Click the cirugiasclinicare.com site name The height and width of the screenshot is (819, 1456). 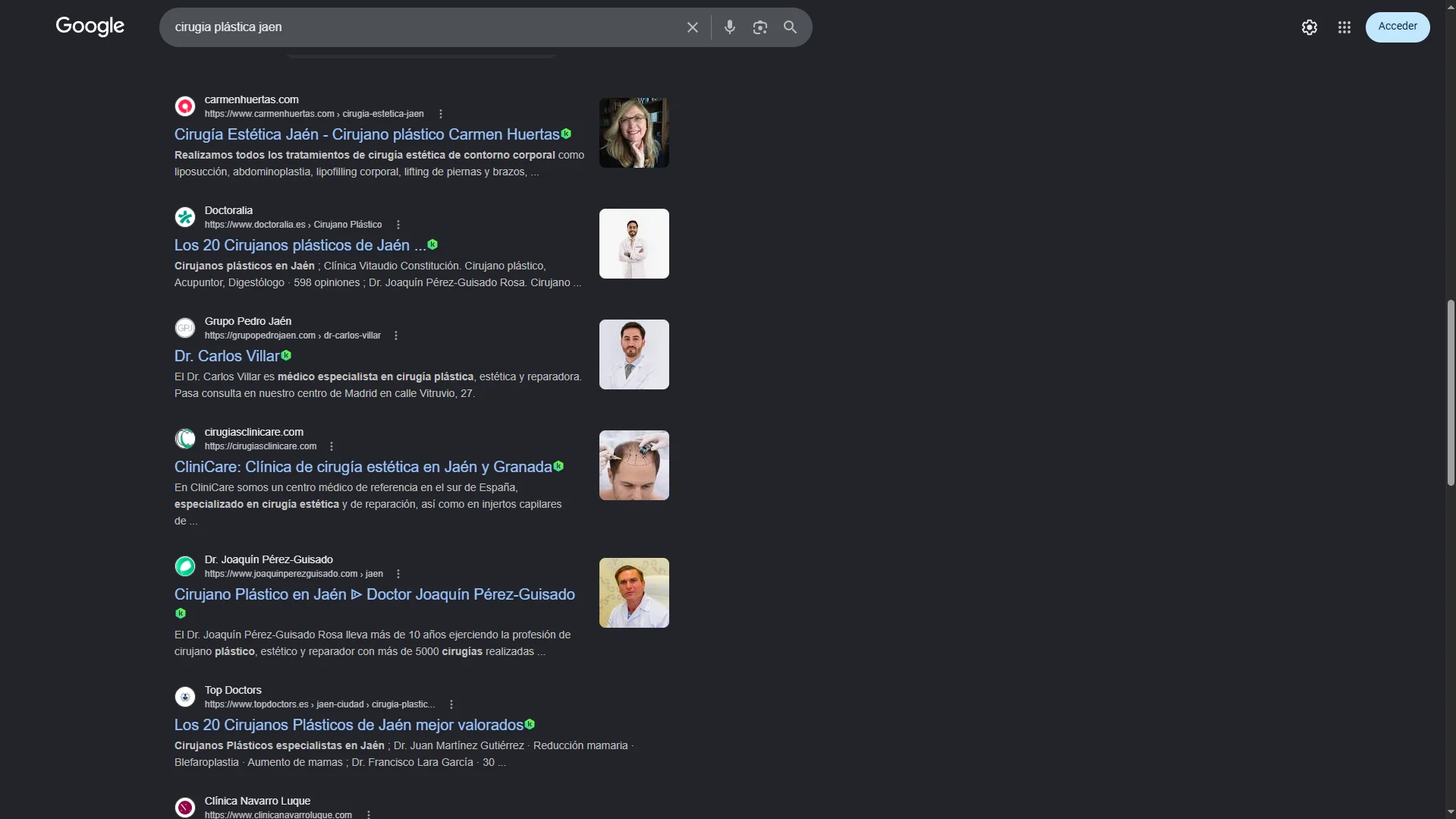pyautogui.click(x=253, y=432)
